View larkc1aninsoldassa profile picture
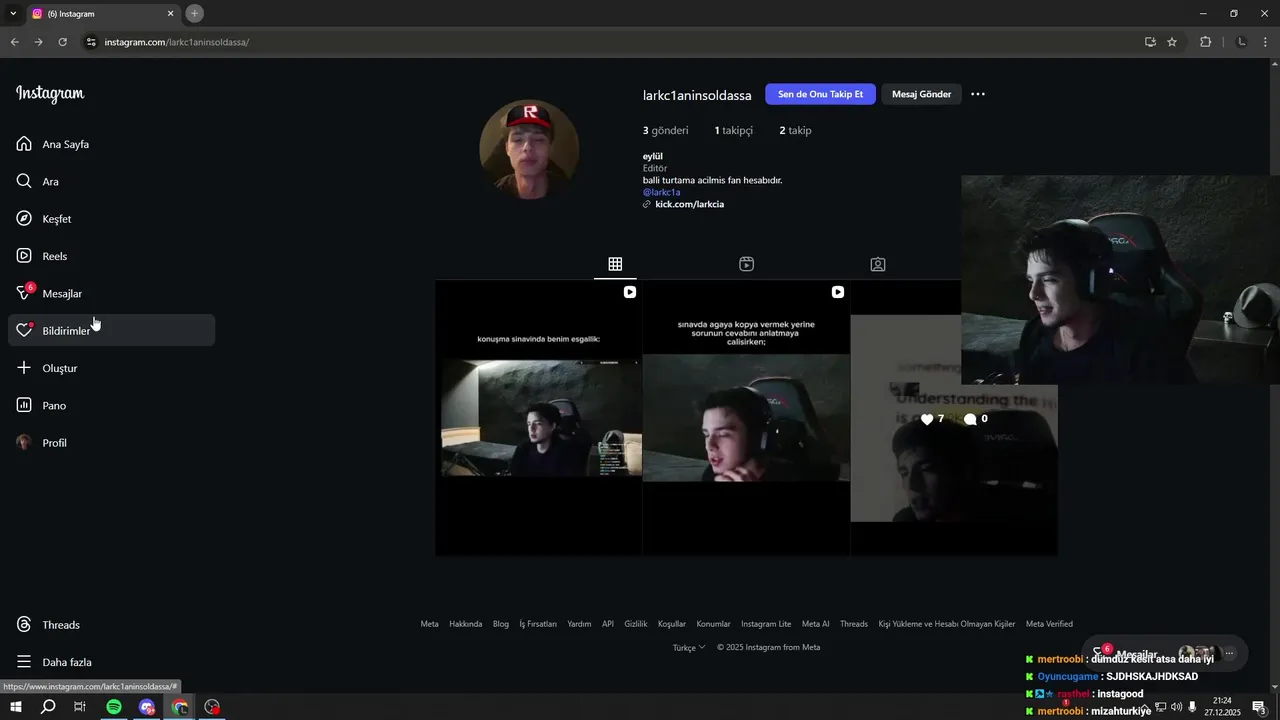The width and height of the screenshot is (1280, 720). pos(529,149)
